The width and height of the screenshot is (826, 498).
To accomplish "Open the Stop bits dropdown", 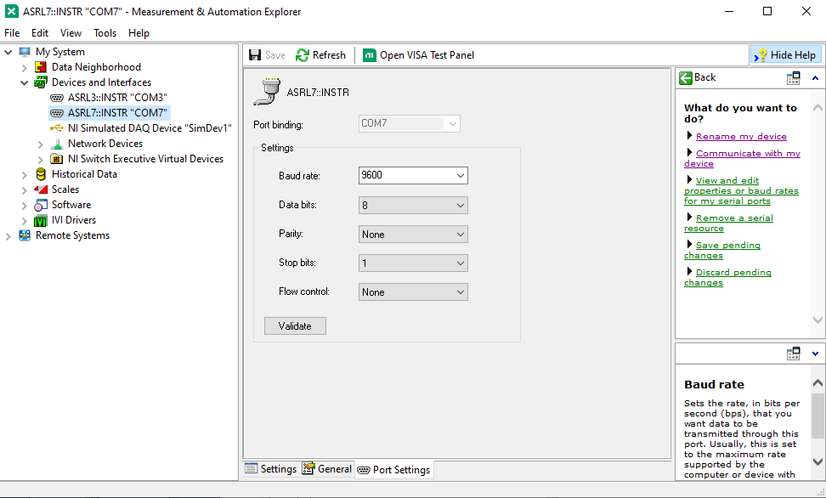I will pos(460,263).
